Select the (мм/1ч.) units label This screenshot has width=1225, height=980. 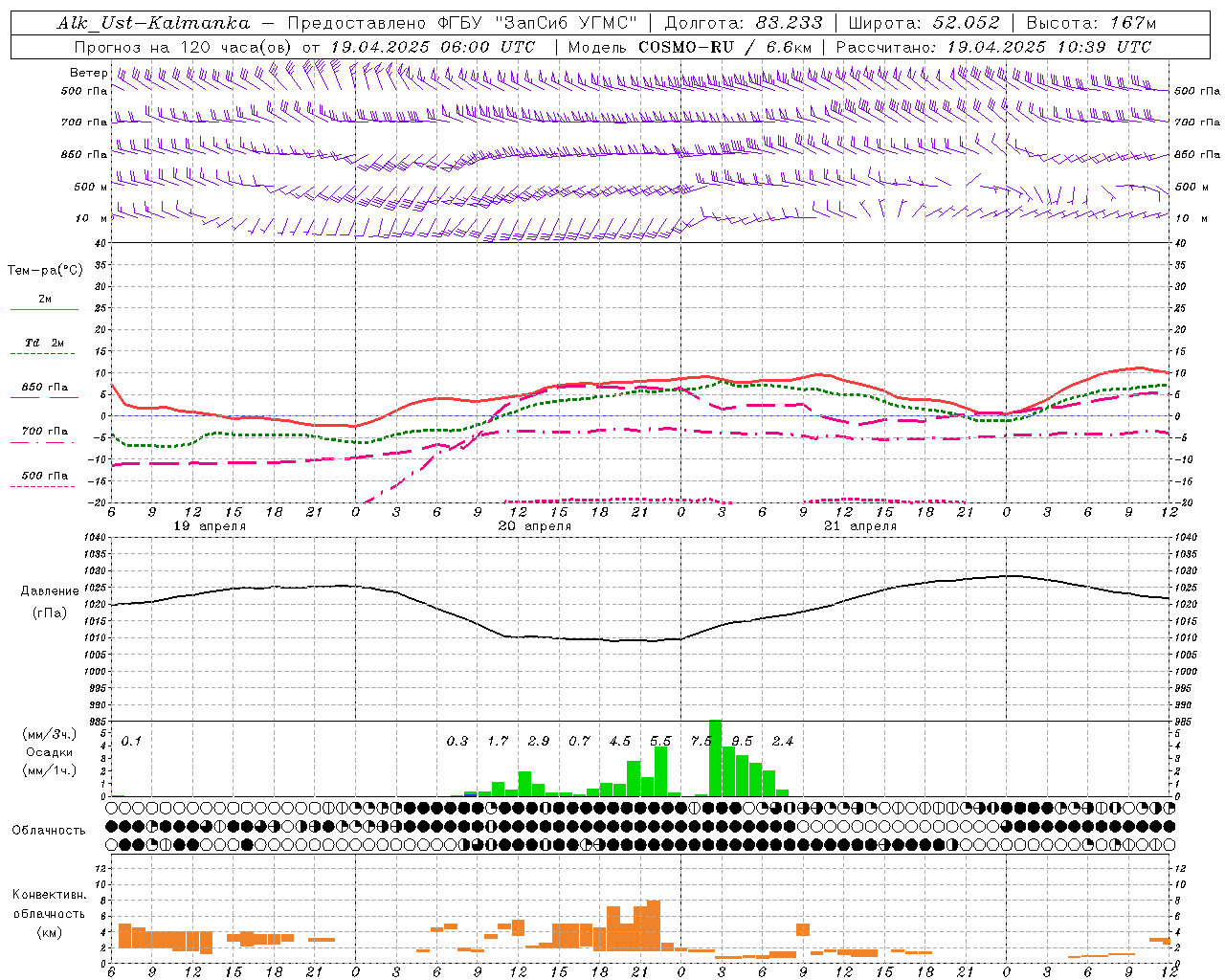[49, 770]
